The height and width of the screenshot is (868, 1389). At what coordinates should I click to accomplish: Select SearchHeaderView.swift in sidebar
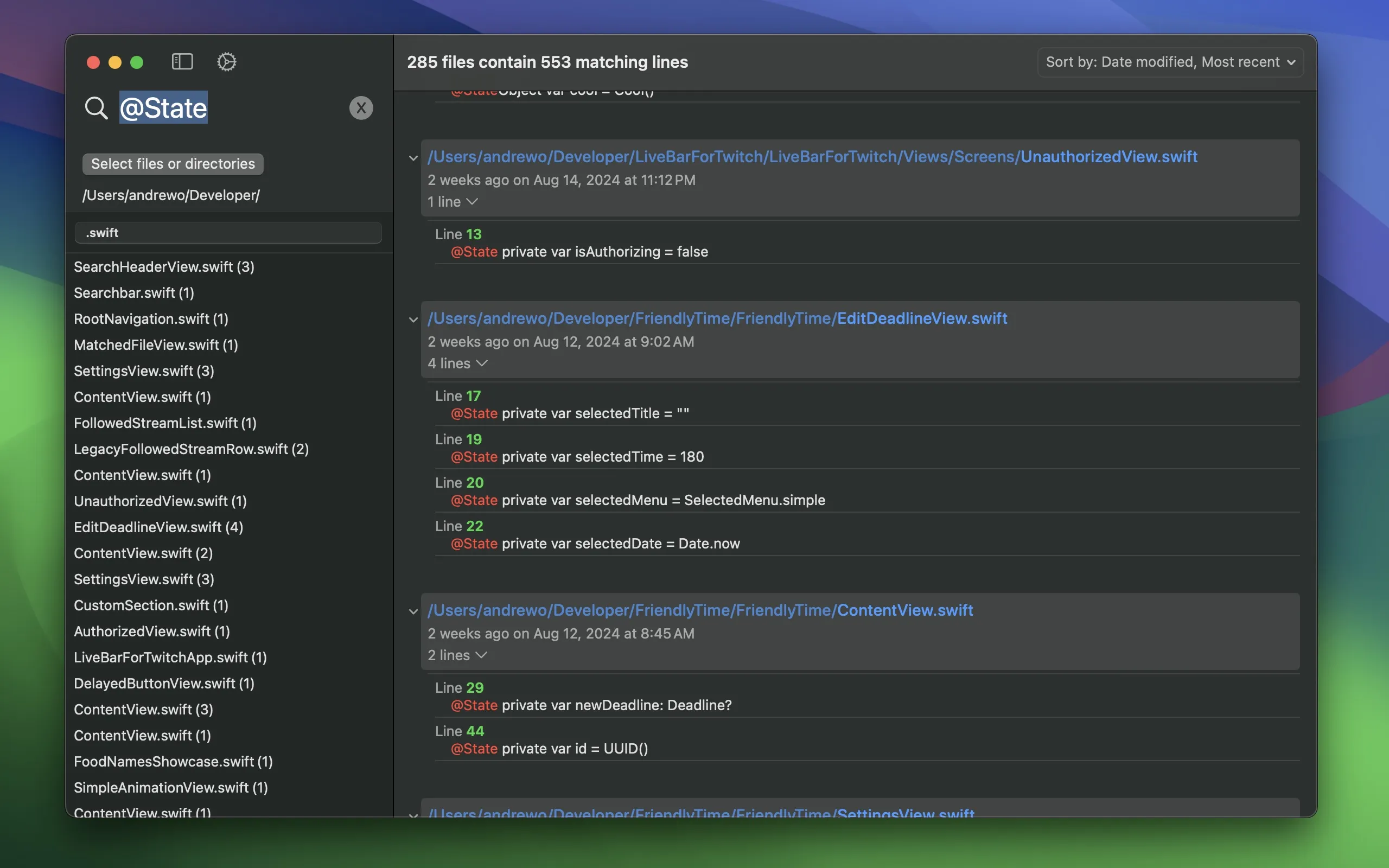pyautogui.click(x=164, y=265)
